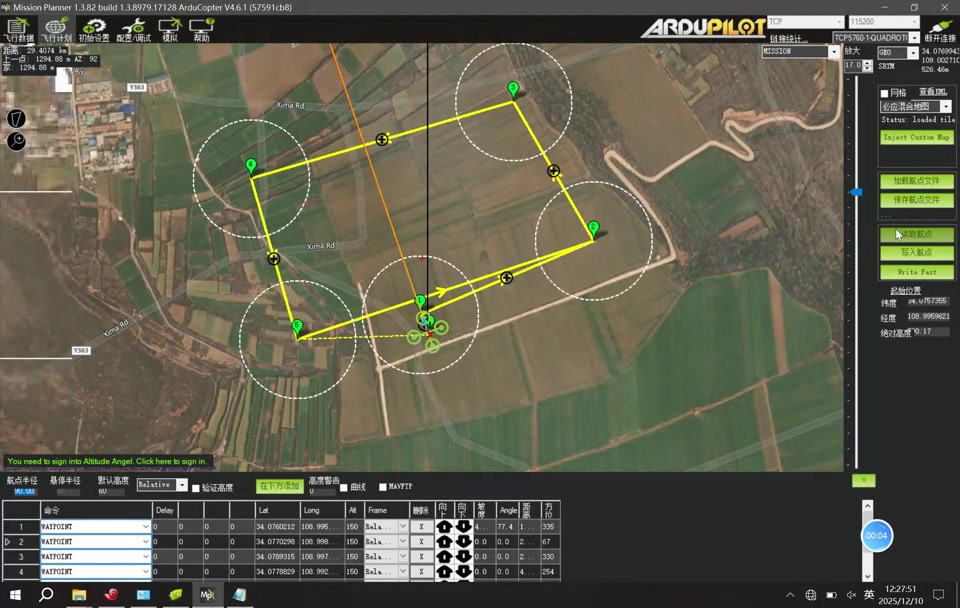Click the Inject Custom Map button
The image size is (960, 608).
(917, 137)
